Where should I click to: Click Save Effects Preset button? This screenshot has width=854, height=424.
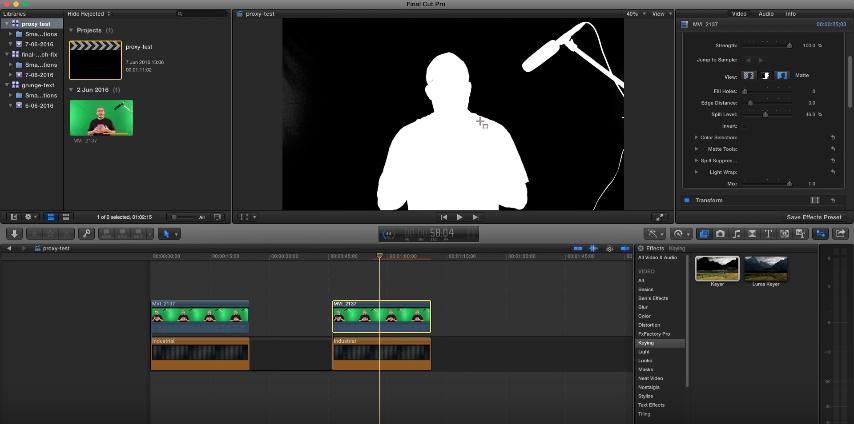click(x=814, y=217)
